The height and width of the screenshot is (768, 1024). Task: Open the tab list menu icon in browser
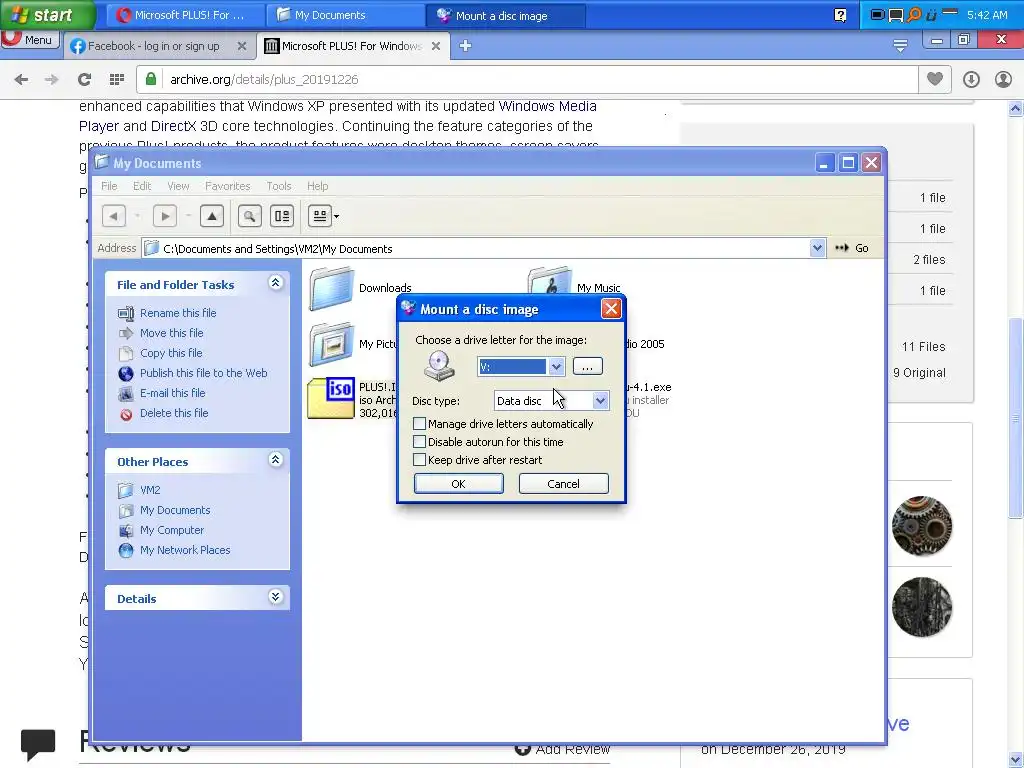pos(901,45)
